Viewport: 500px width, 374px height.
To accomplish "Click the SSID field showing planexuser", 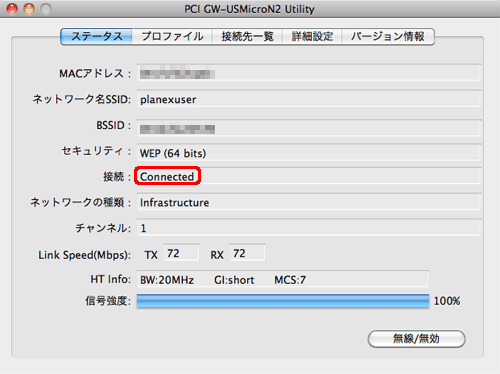I will 309,99.
